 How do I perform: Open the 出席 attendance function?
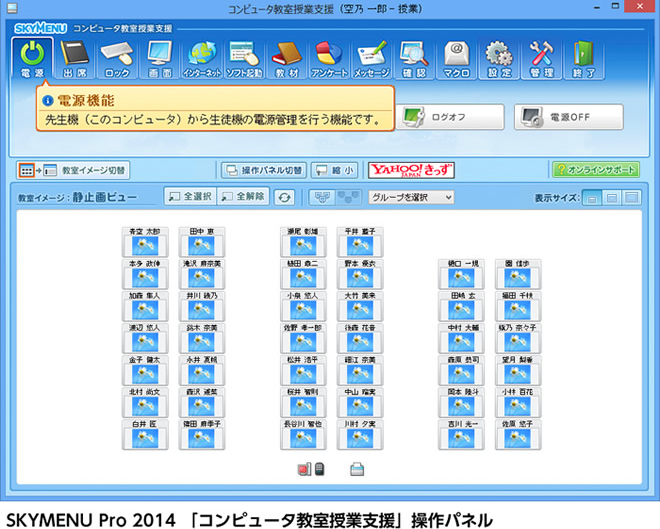click(x=75, y=58)
